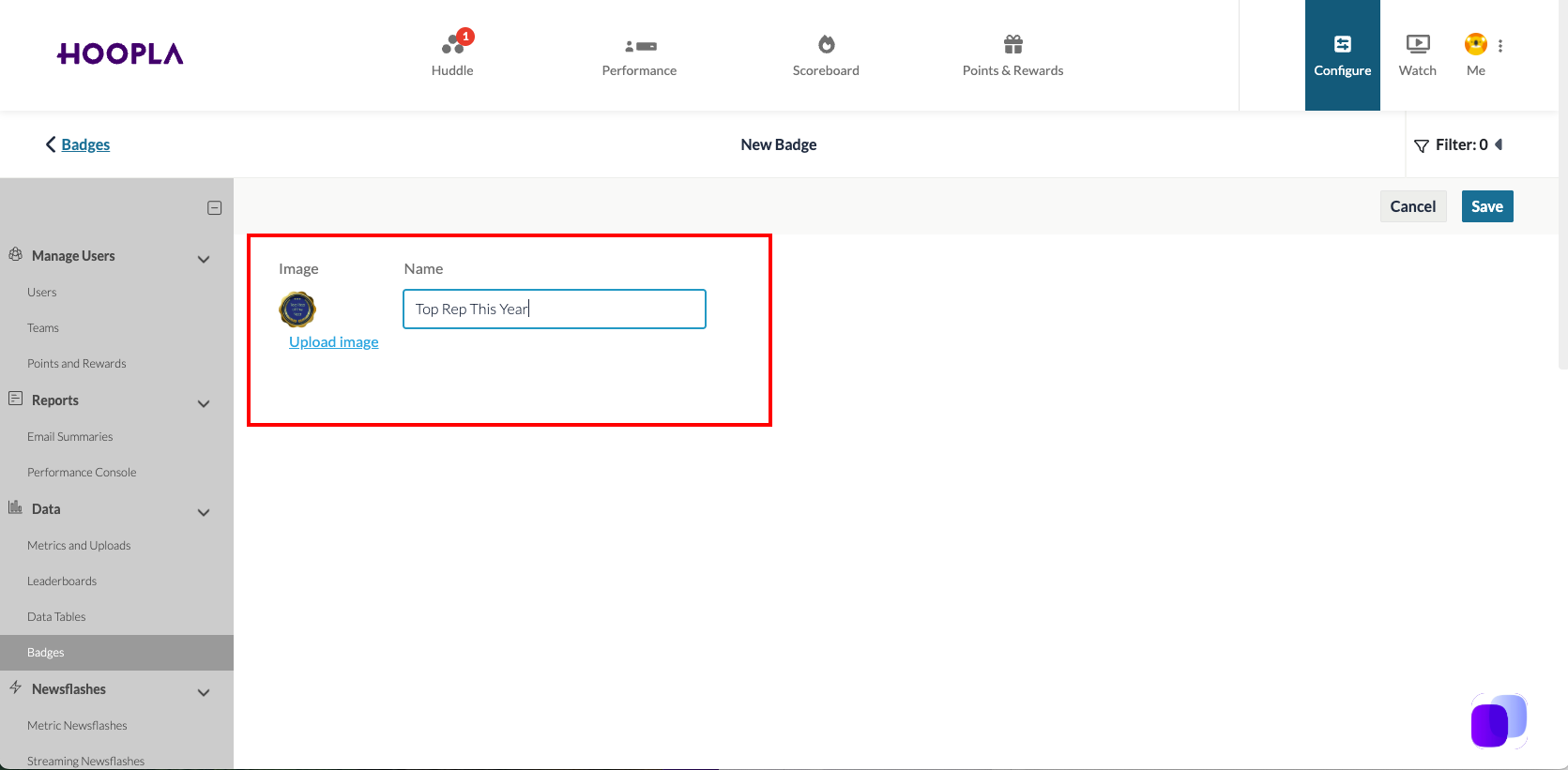
Task: Collapse the Newsflashes section chevron
Action: click(x=204, y=692)
